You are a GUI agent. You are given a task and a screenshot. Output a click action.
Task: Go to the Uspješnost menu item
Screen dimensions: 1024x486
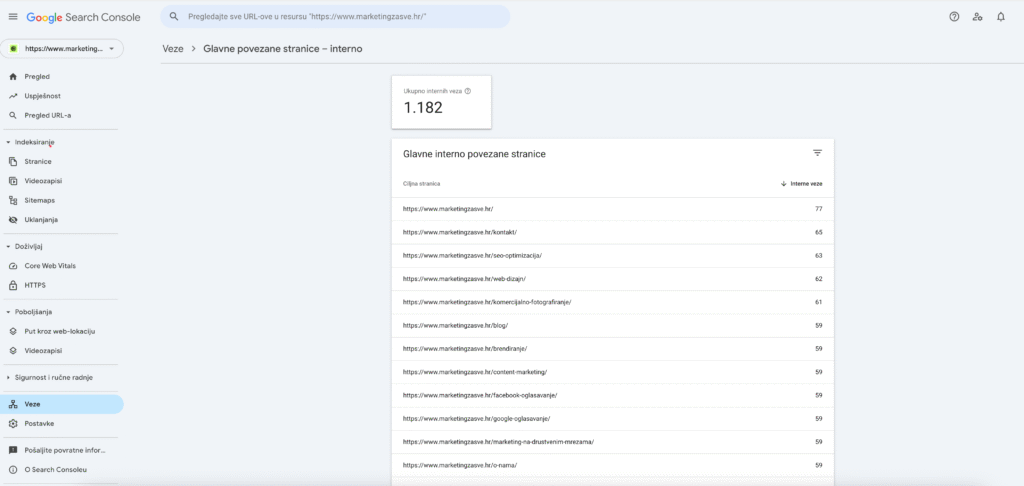click(x=43, y=96)
